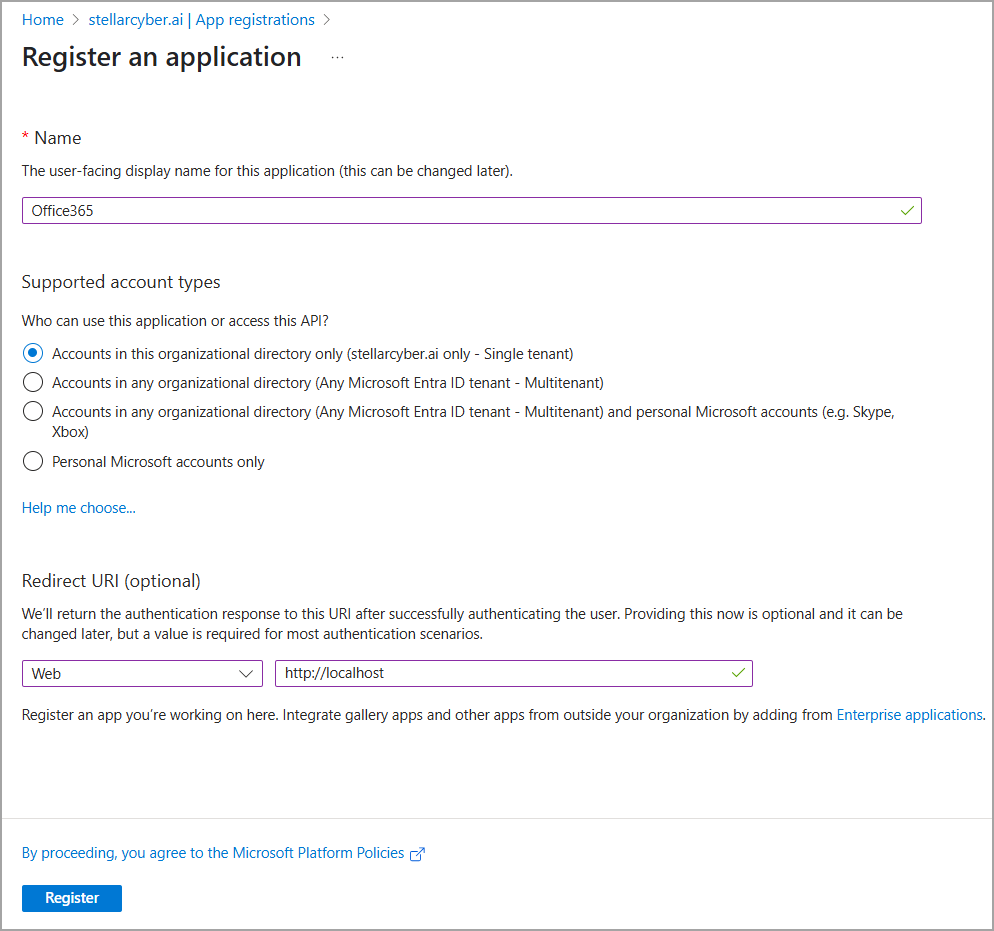
Task: Click the http://localhost redirect URI field
Action: click(500, 674)
